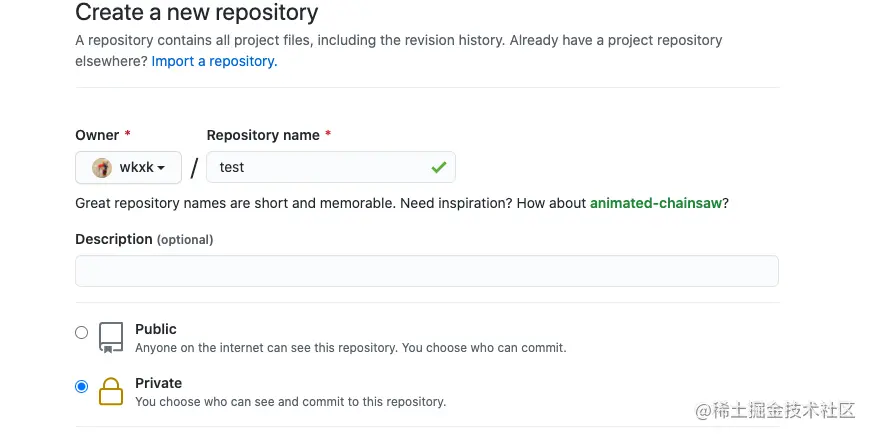871x436 pixels.
Task: Select the Public radio button
Action: pyautogui.click(x=82, y=333)
